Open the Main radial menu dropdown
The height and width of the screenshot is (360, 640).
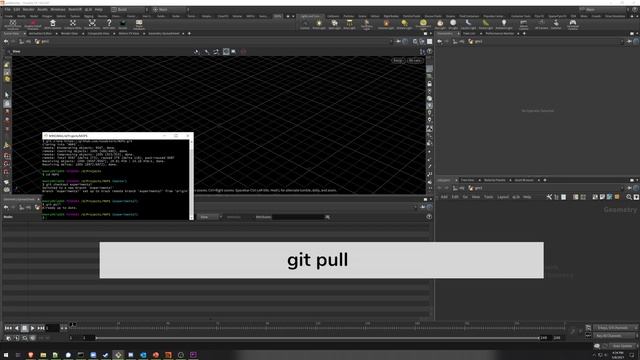pyautogui.click(x=170, y=9)
